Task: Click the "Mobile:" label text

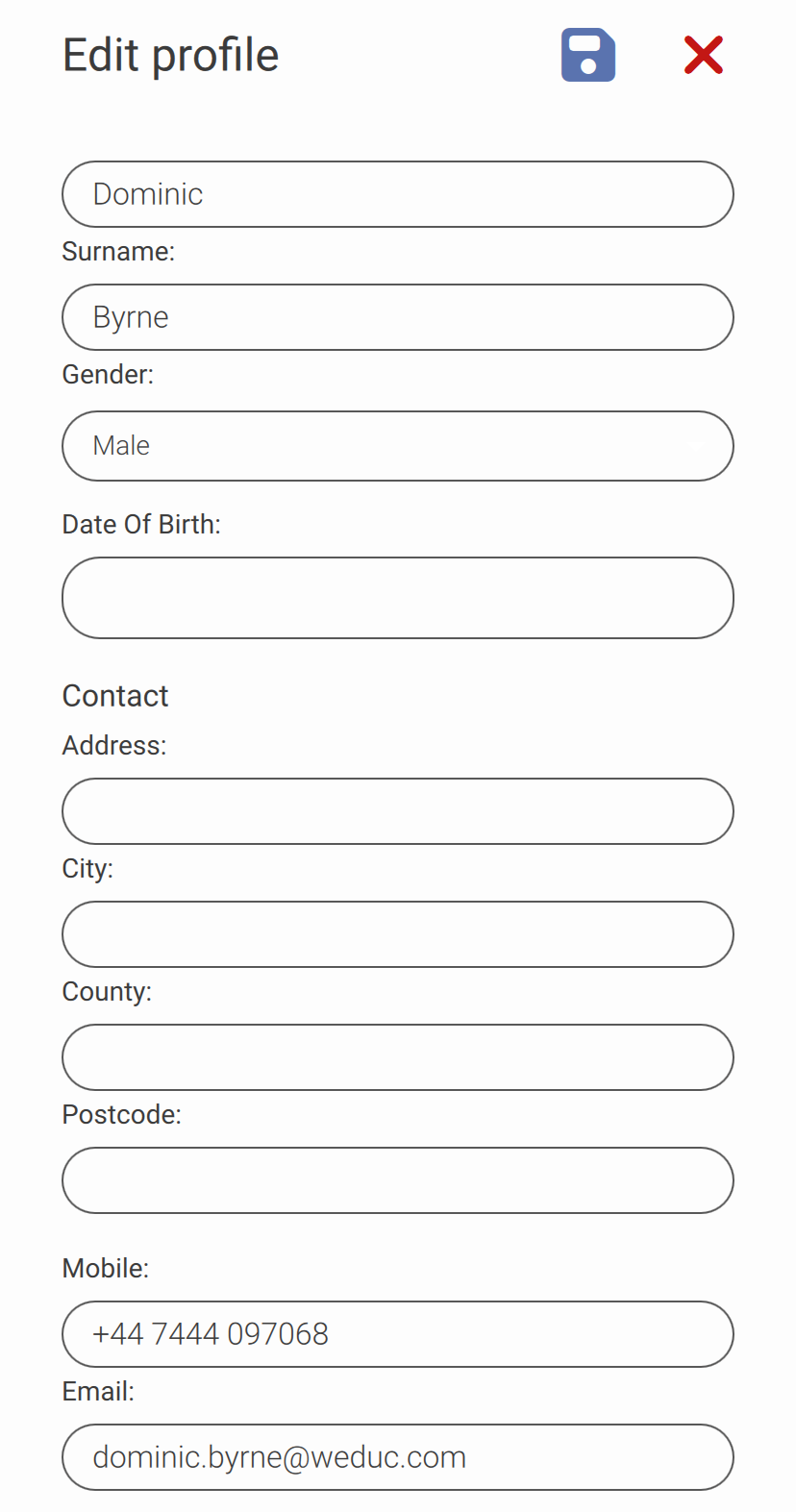Action: 106,1269
